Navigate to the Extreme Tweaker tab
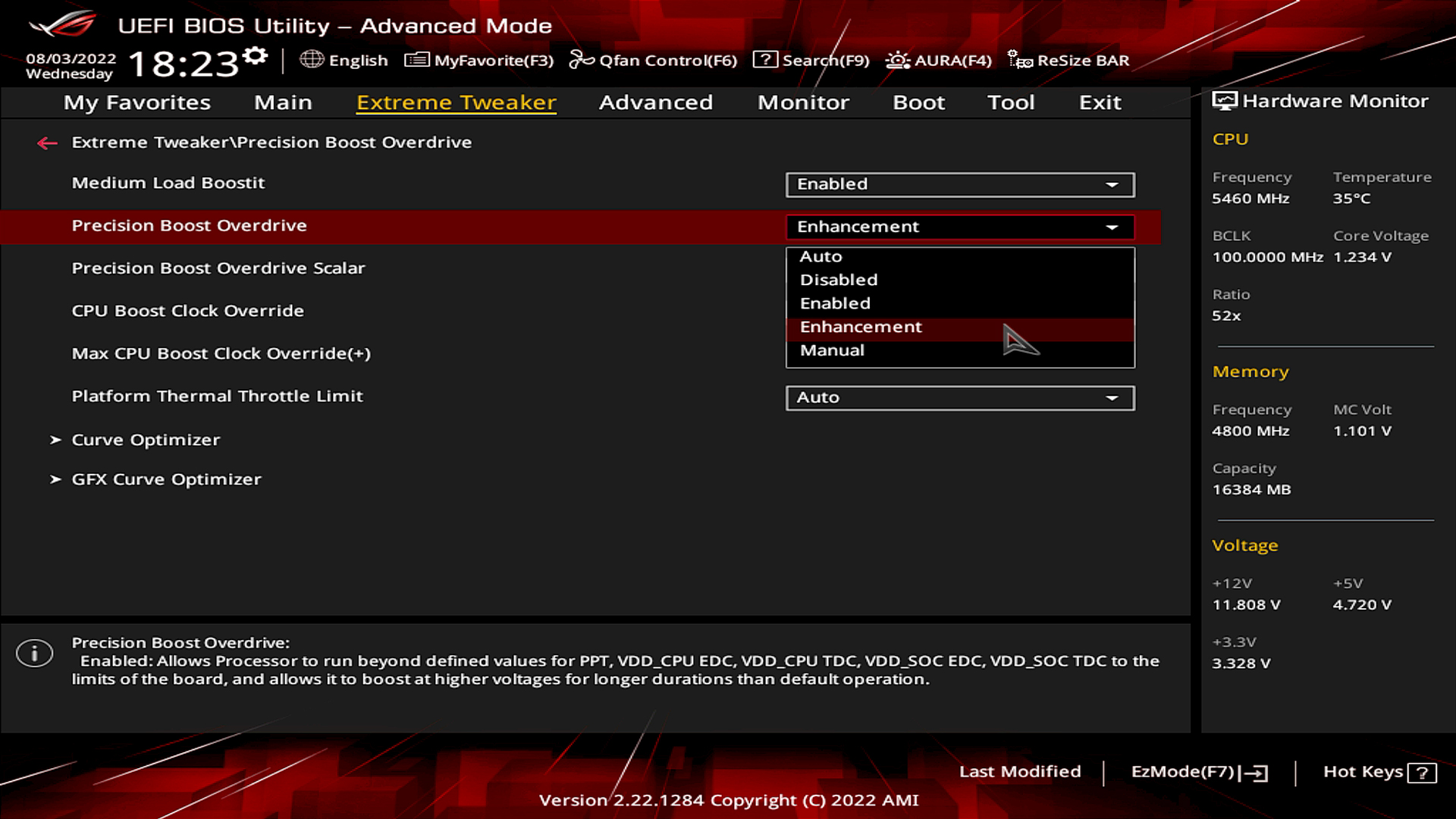 click(x=456, y=101)
